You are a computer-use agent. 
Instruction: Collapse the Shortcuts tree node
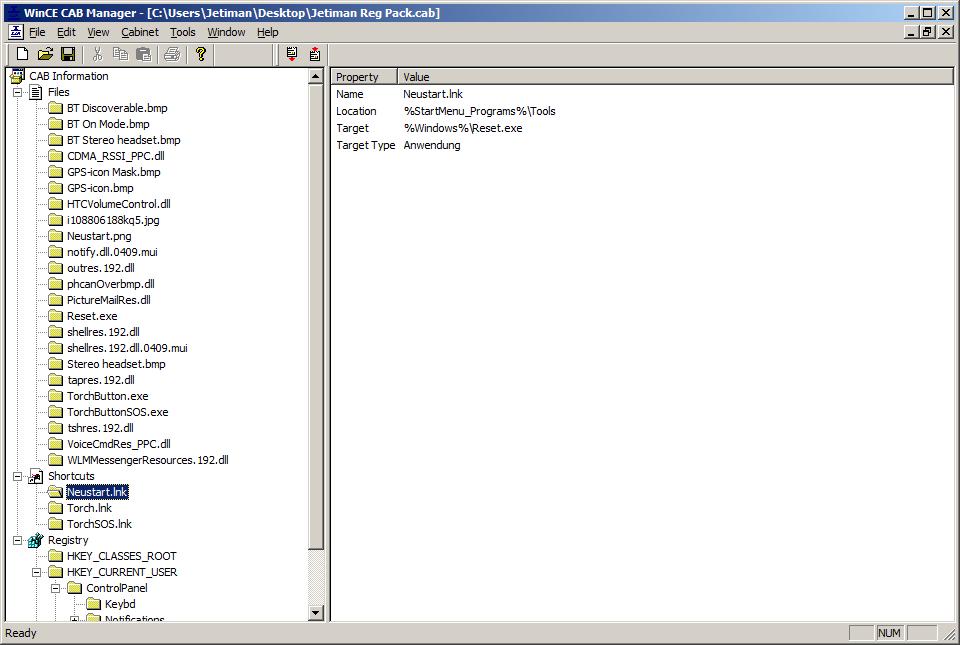point(18,476)
